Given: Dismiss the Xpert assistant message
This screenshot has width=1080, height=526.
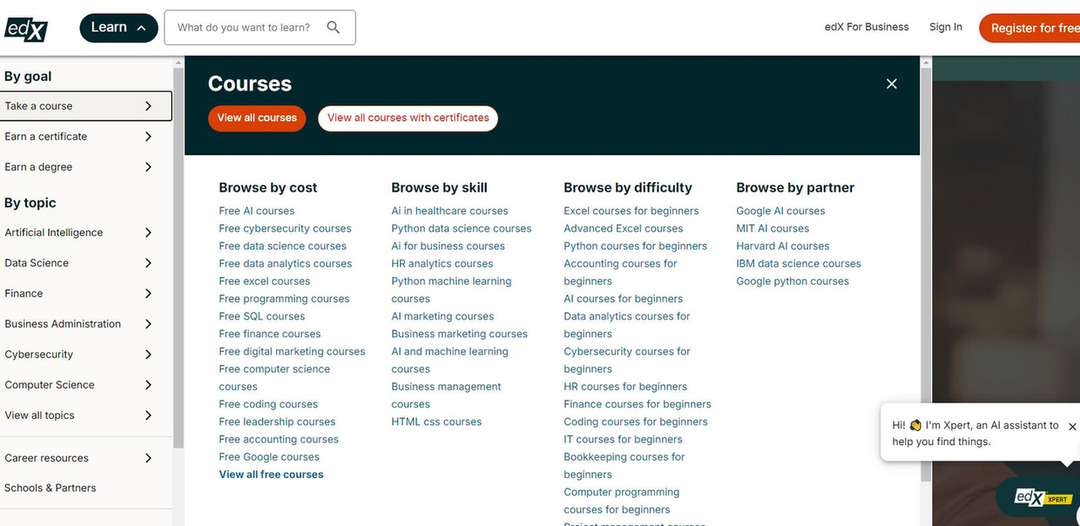Looking at the screenshot, I should pyautogui.click(x=1072, y=427).
